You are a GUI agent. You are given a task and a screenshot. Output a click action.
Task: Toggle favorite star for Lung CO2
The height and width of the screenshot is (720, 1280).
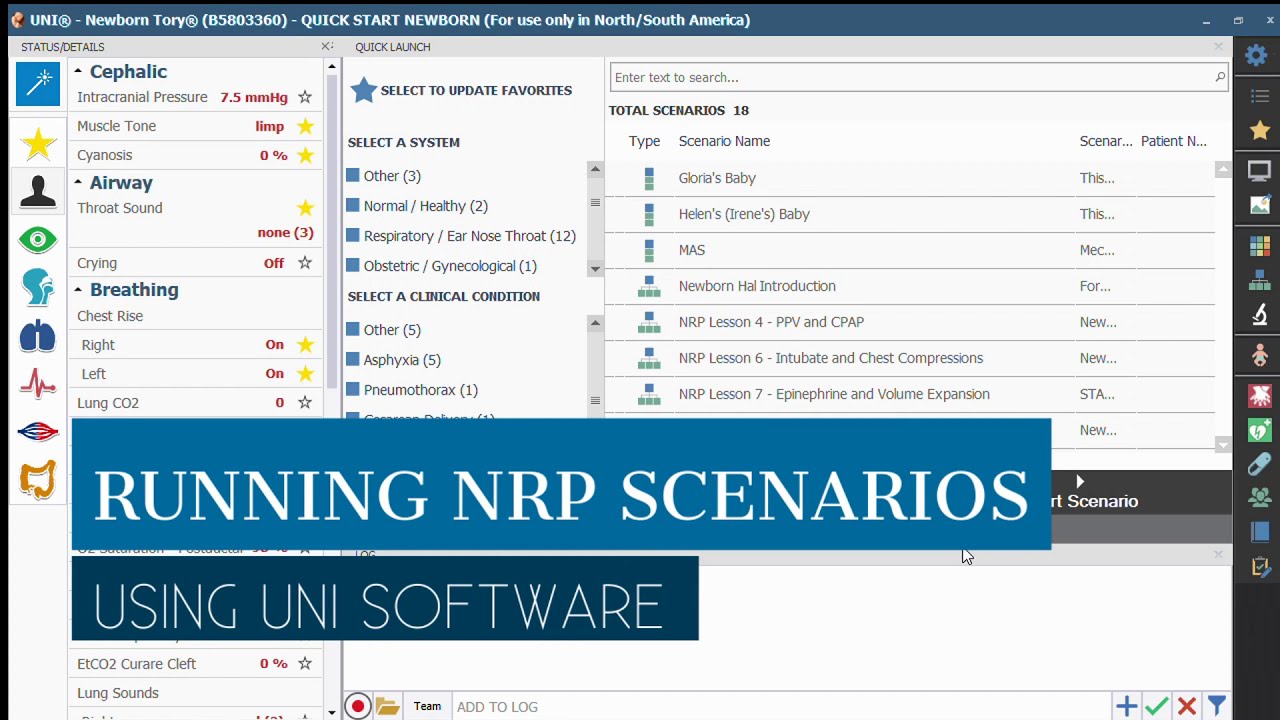[x=305, y=403]
